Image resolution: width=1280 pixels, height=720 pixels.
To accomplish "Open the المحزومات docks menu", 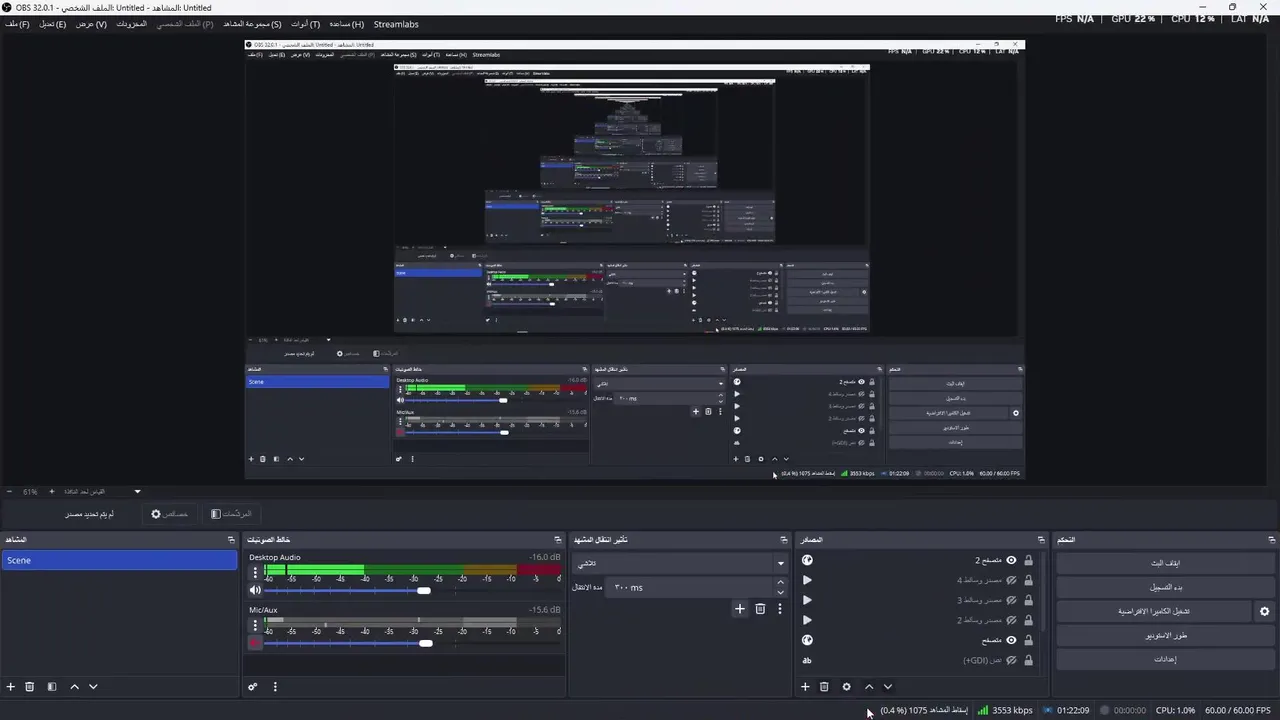I will [131, 24].
